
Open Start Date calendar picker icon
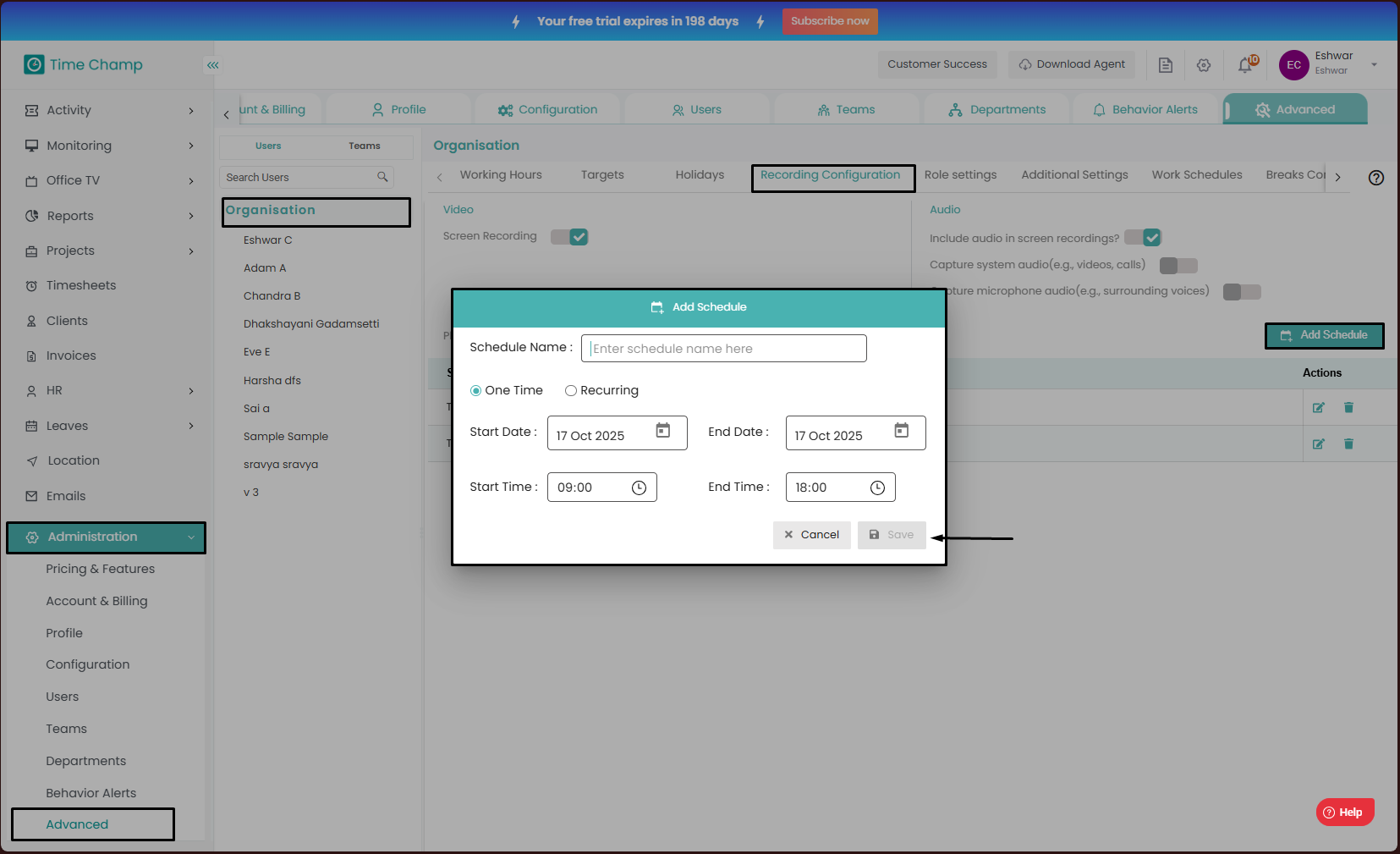click(663, 431)
